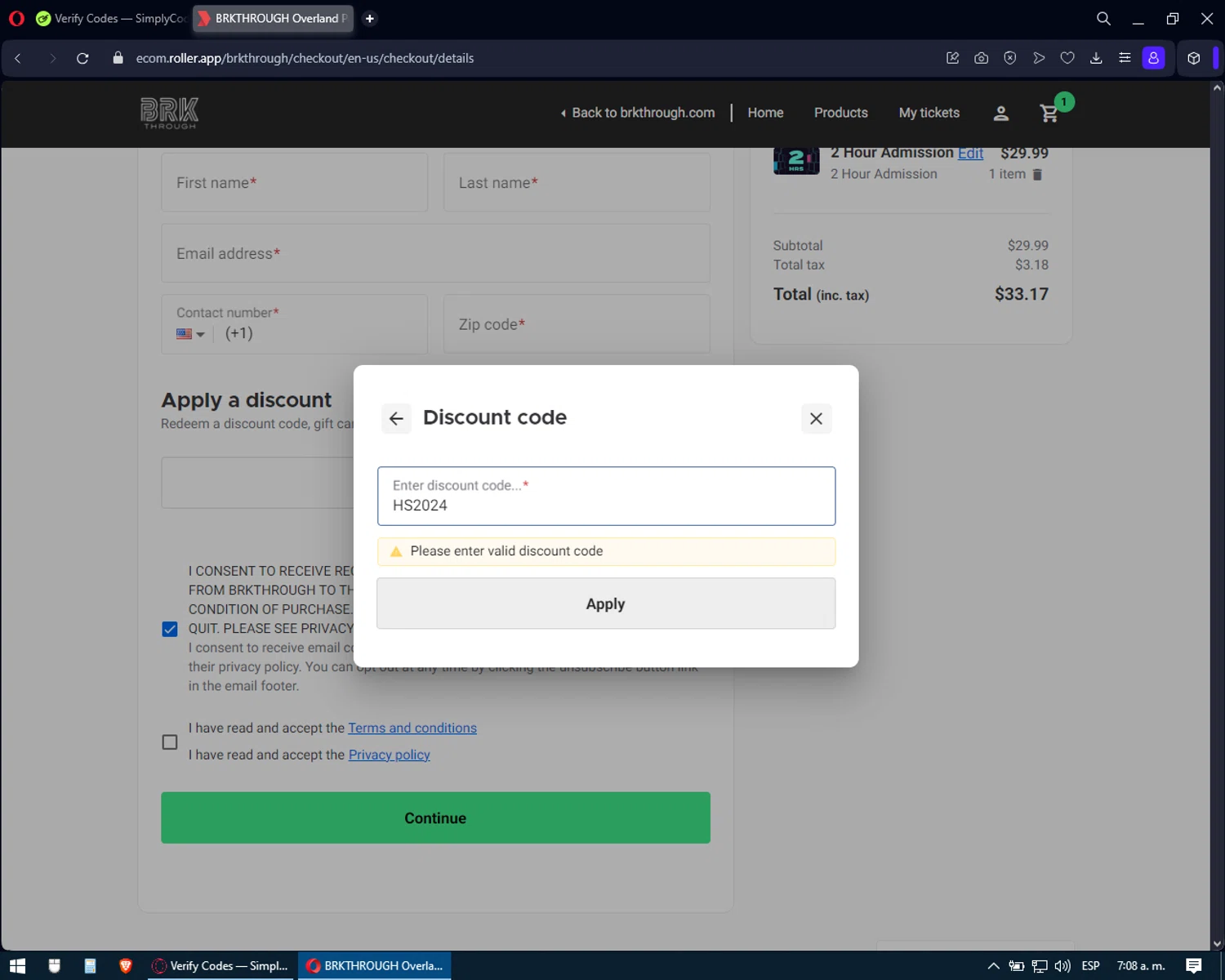Screen dimensions: 1225x980
Task: Focus the Enter discount code field
Action: coord(606,496)
